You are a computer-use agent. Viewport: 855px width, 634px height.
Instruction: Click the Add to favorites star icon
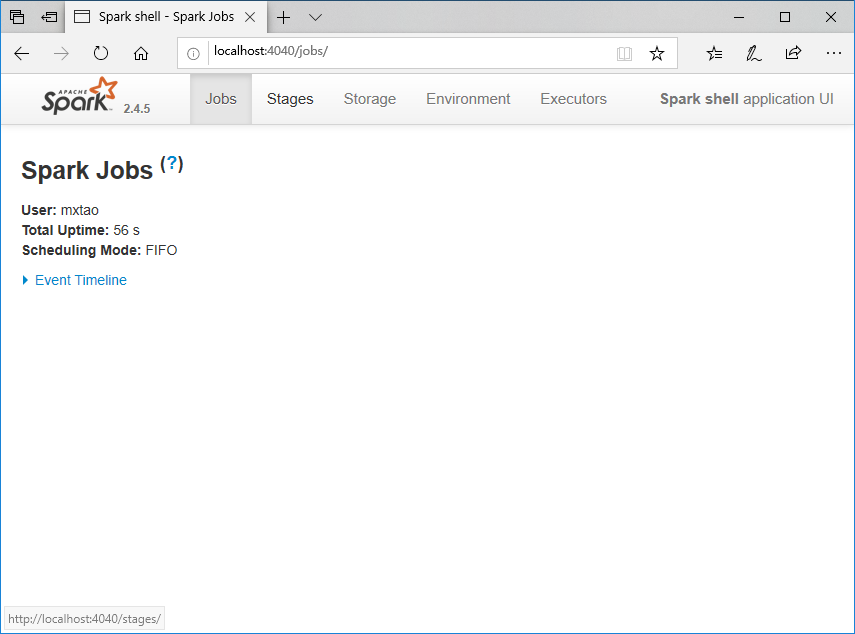coord(657,53)
